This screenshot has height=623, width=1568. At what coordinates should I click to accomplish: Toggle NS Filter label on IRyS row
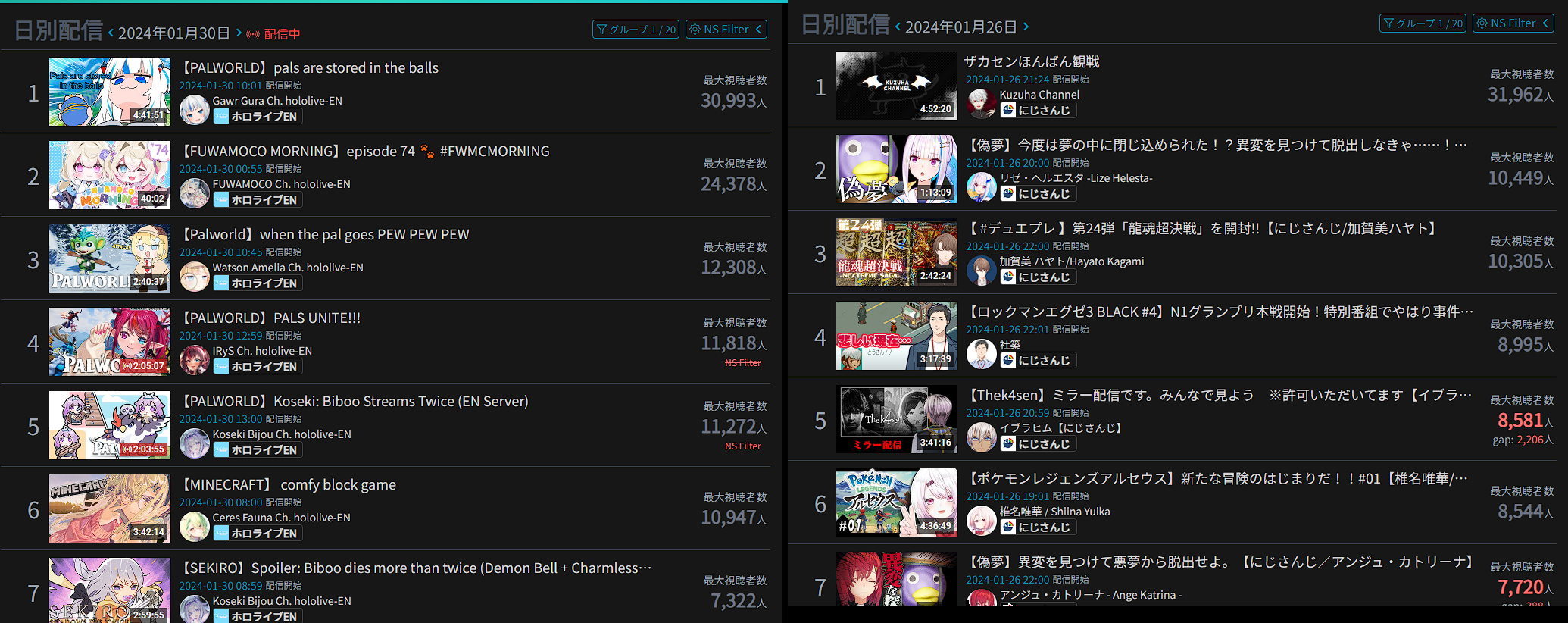[743, 363]
